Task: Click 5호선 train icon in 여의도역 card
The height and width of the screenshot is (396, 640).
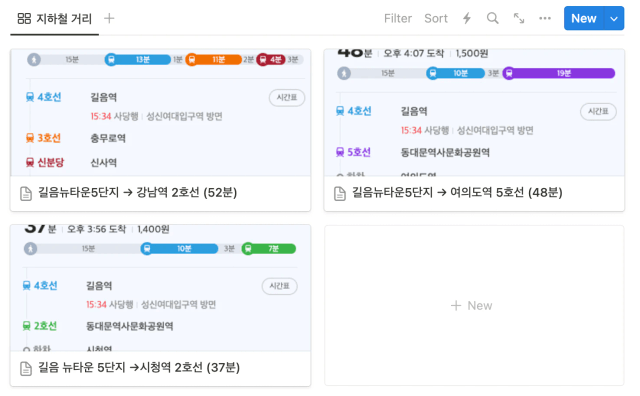Action: coord(340,152)
